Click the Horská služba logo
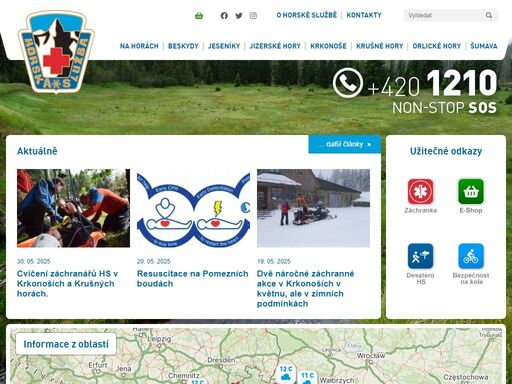512x384 pixels. [x=56, y=52]
